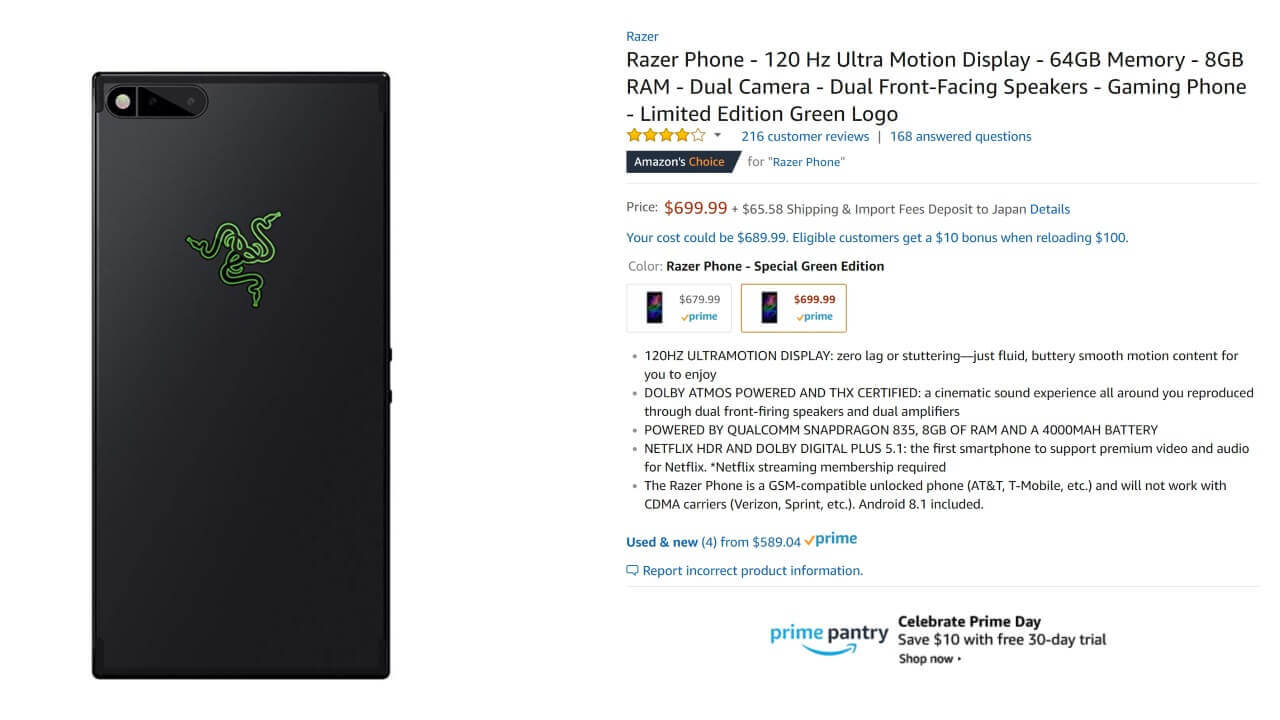Click Shop now in Prime Day banner

click(x=929, y=659)
